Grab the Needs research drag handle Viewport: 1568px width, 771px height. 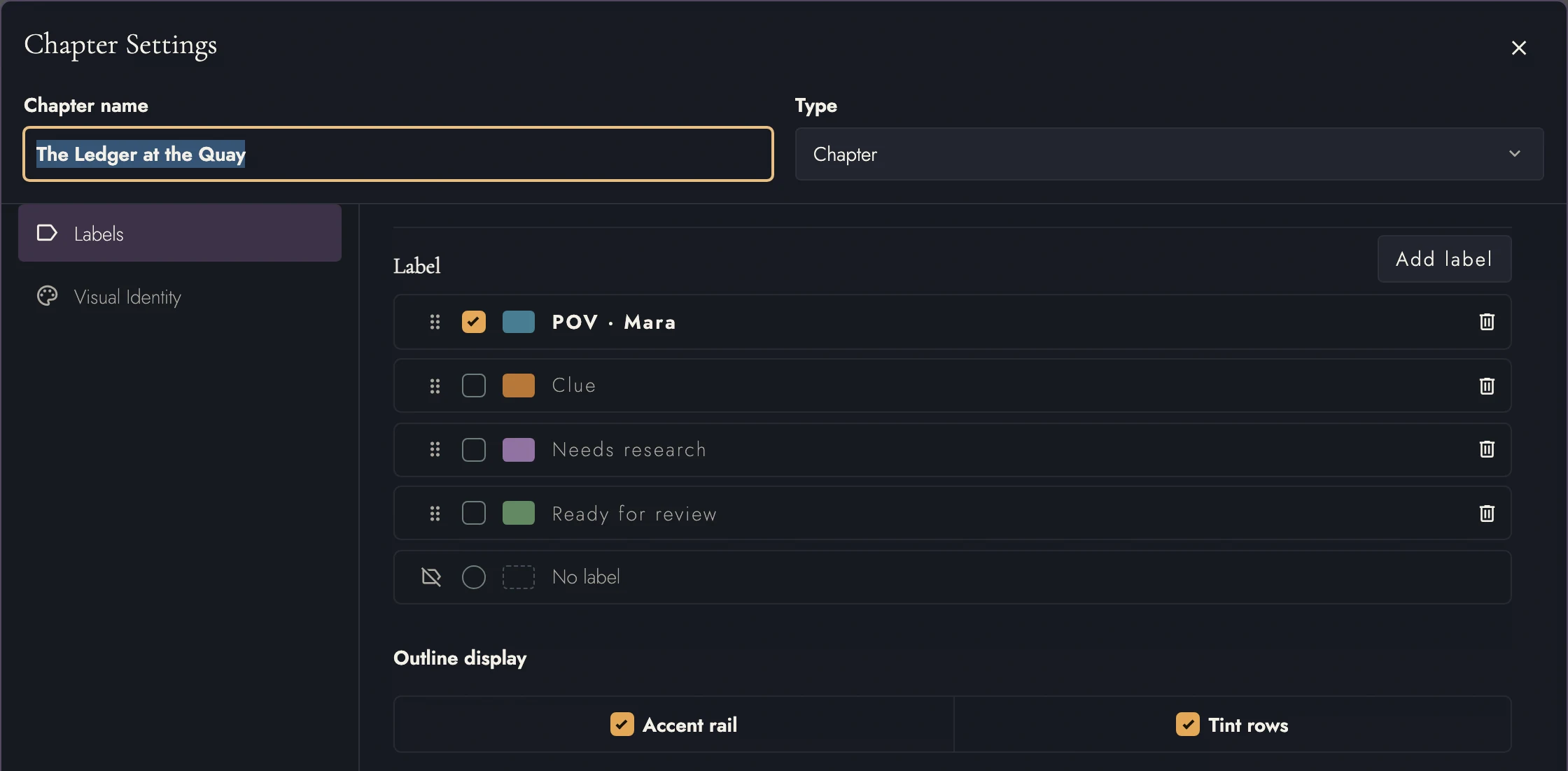click(x=435, y=449)
